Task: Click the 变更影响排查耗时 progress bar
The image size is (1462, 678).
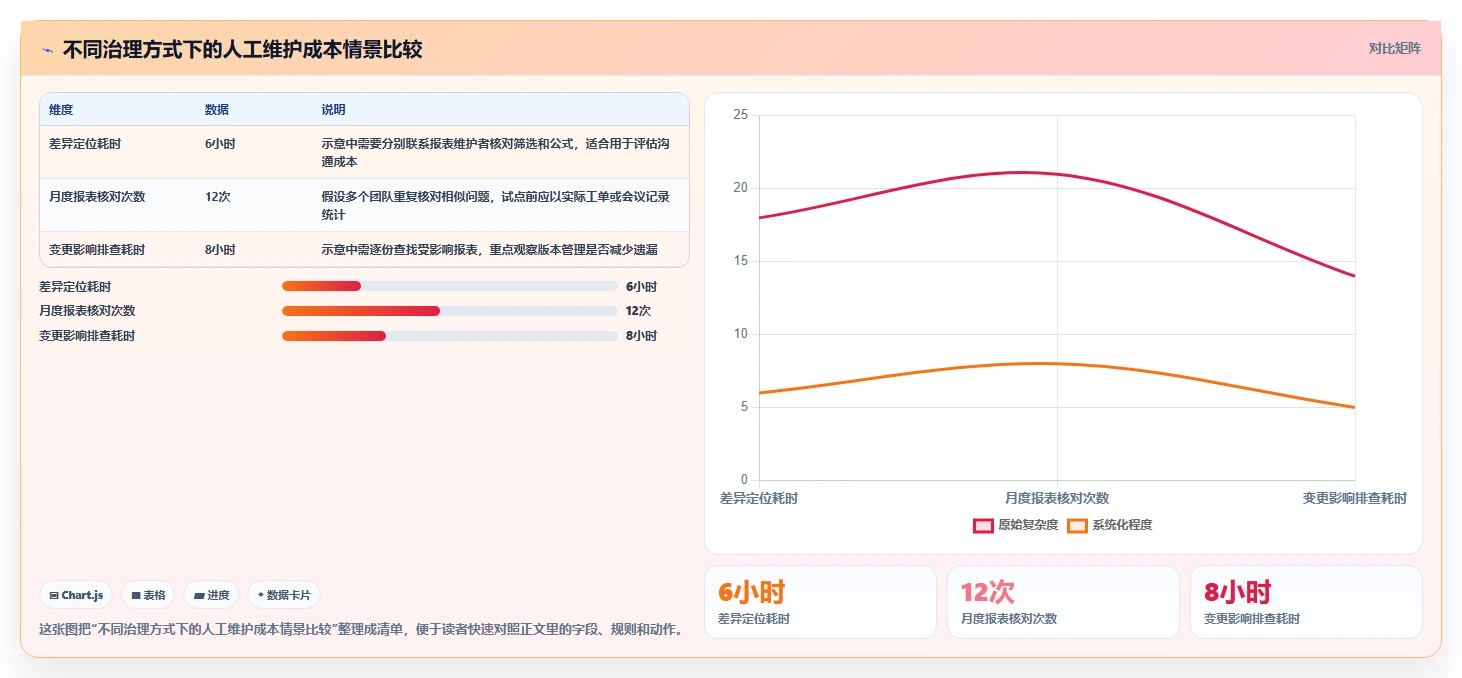Action: (x=450, y=336)
